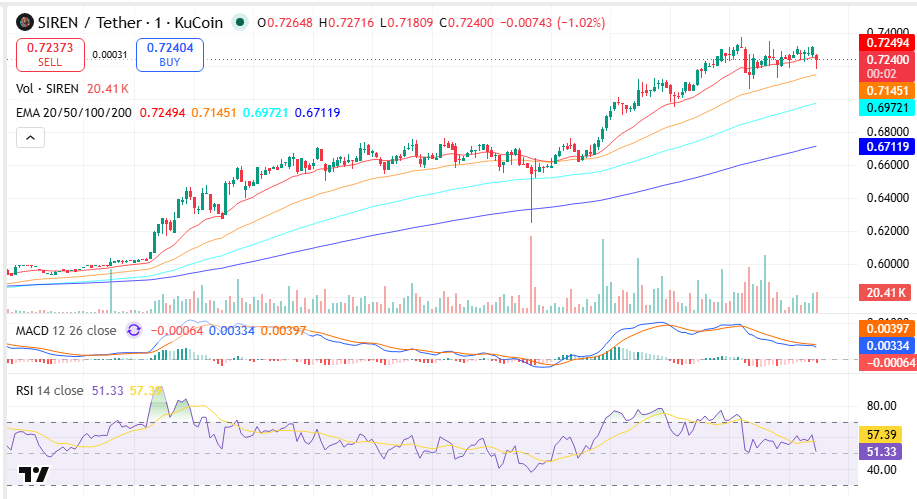Click the 0.72404 BUY button
The image size is (917, 499).
click(170, 55)
